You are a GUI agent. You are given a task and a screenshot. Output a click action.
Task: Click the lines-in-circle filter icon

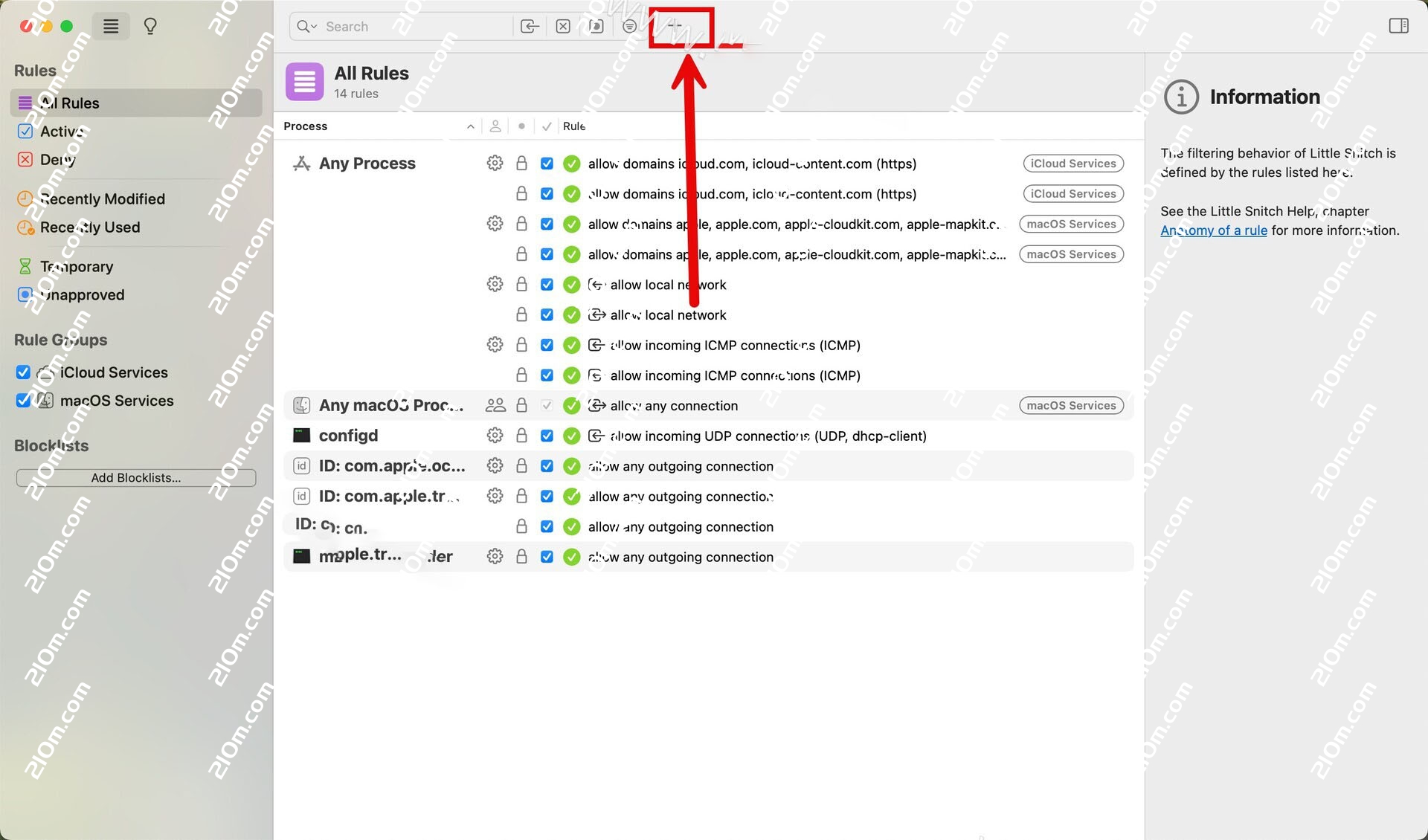point(629,27)
